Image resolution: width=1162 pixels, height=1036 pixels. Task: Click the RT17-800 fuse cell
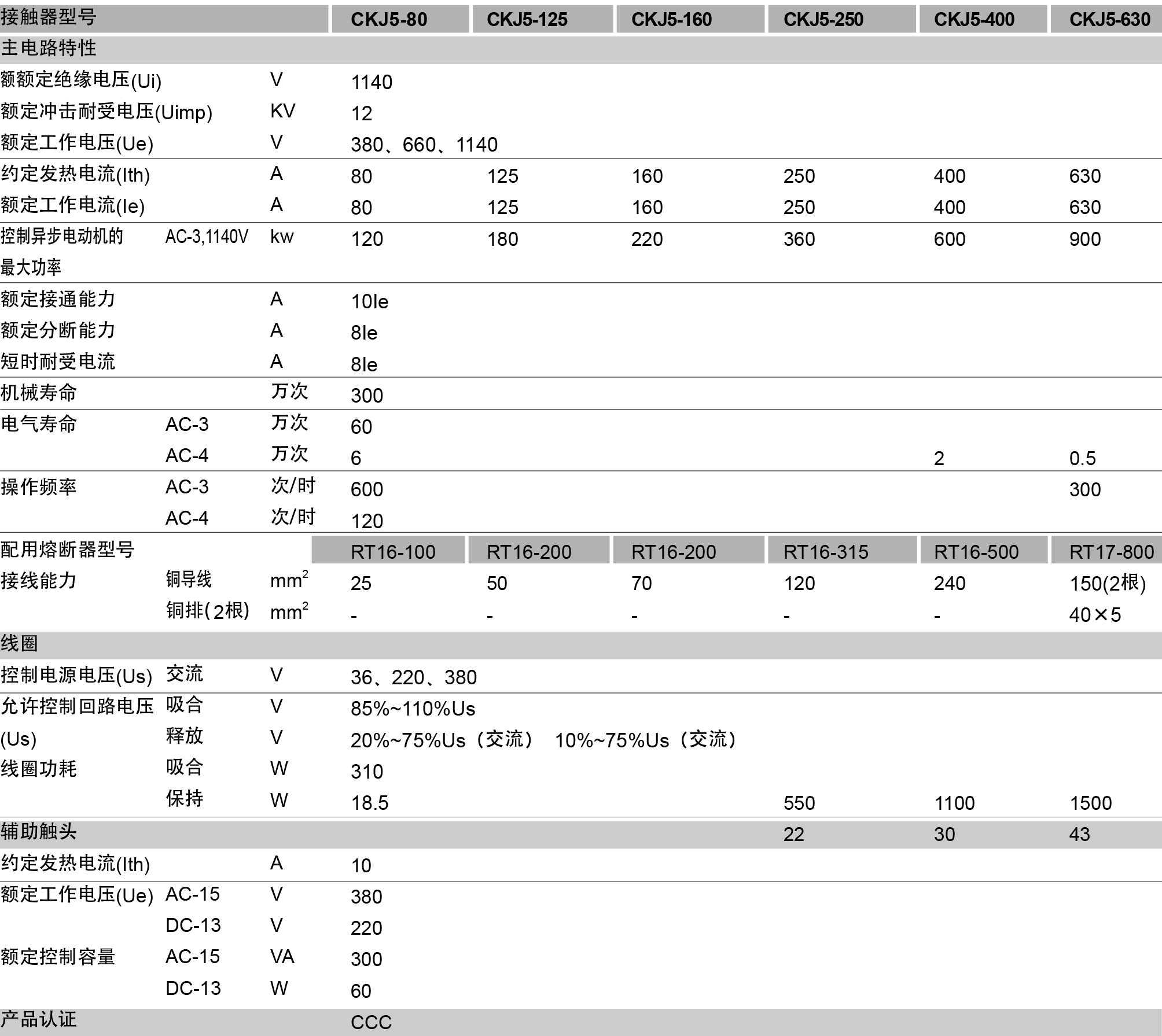[x=1111, y=552]
